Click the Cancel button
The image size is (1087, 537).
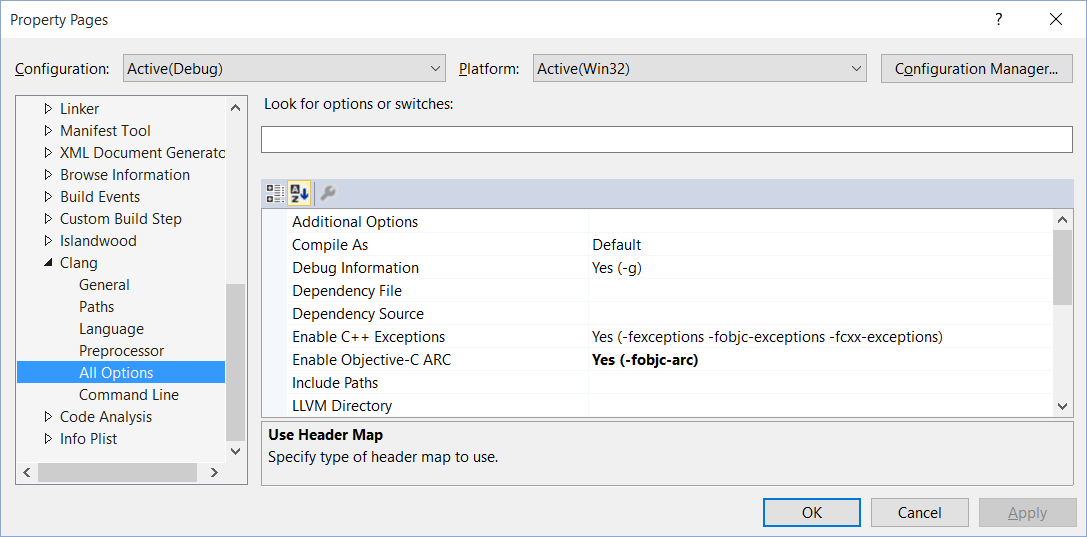(919, 513)
